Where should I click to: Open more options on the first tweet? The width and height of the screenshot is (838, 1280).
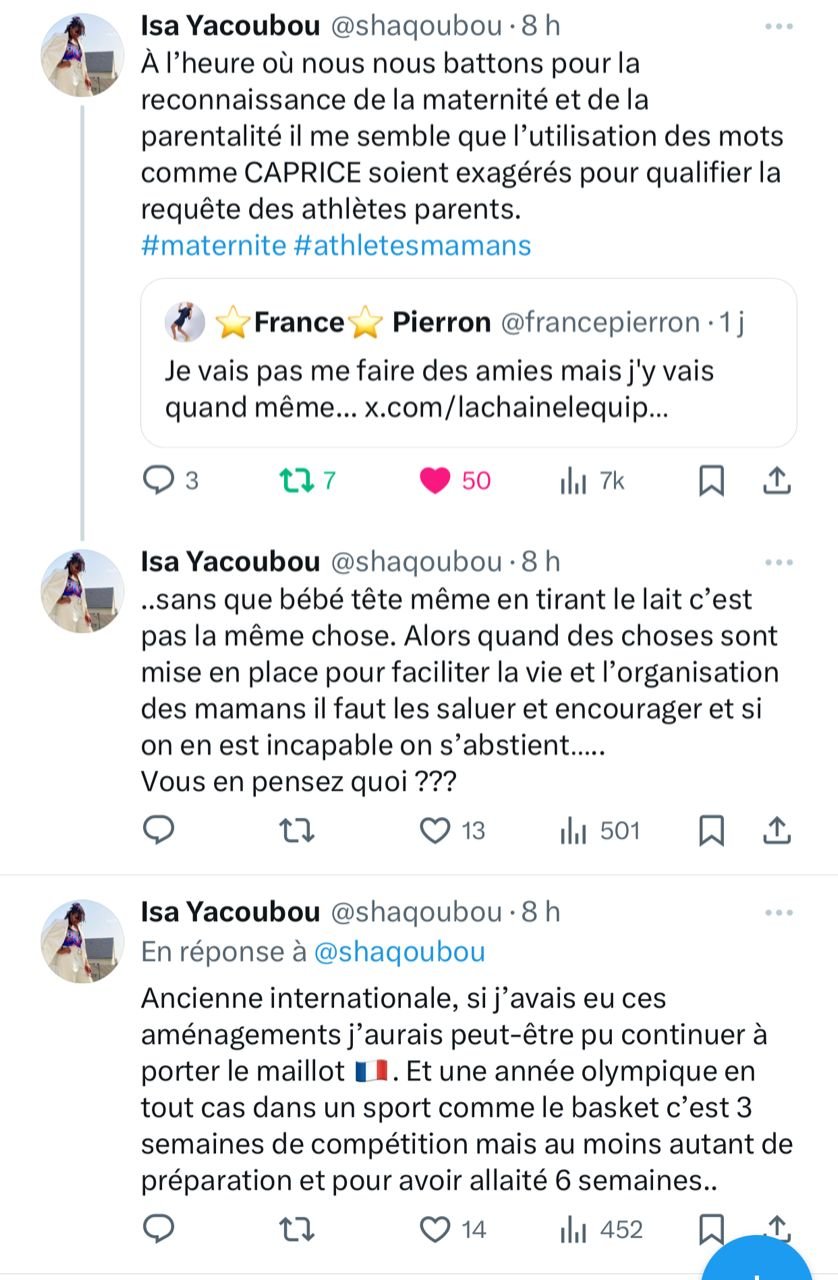click(777, 26)
